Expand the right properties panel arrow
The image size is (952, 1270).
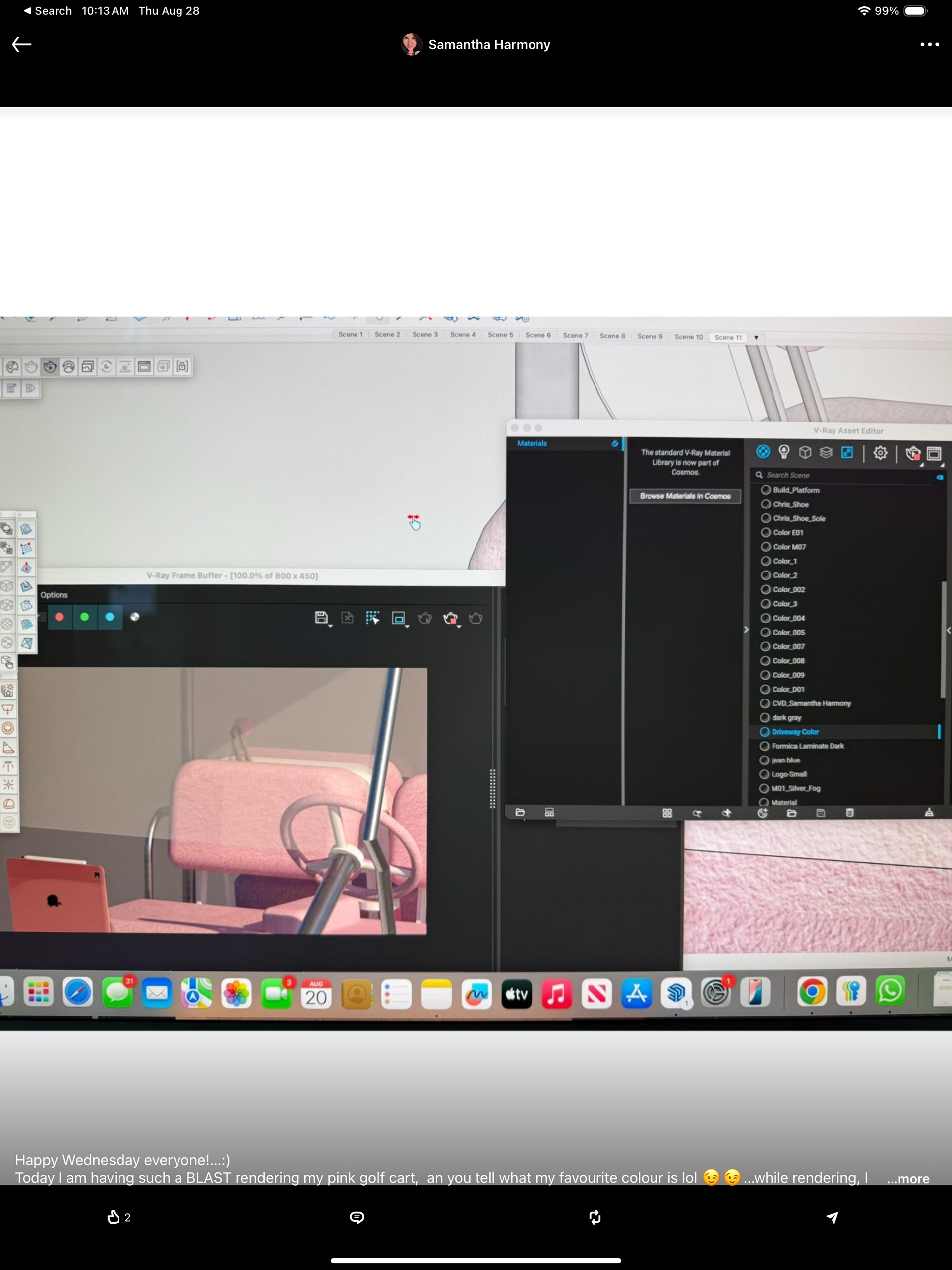coord(948,630)
